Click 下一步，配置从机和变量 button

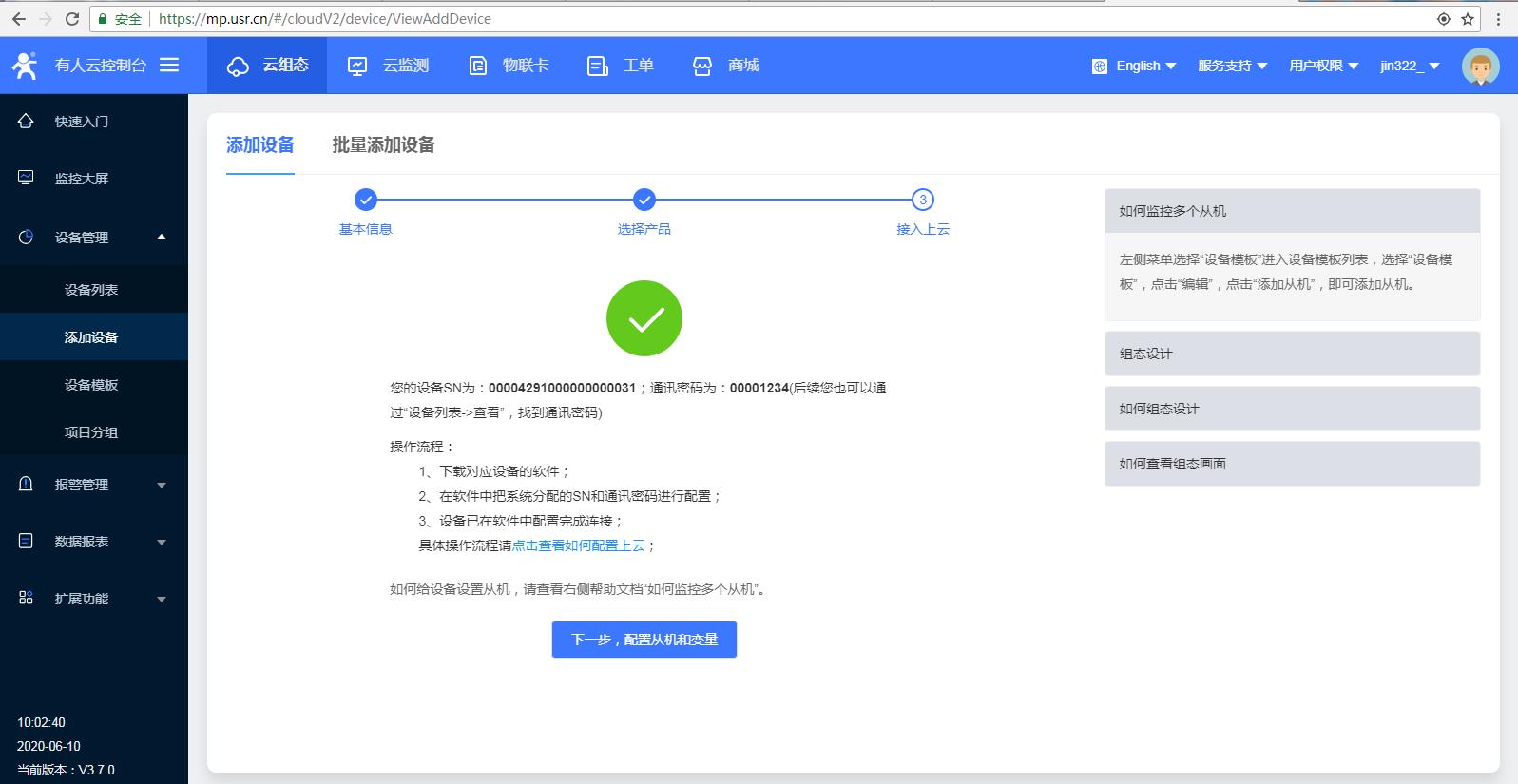point(644,640)
